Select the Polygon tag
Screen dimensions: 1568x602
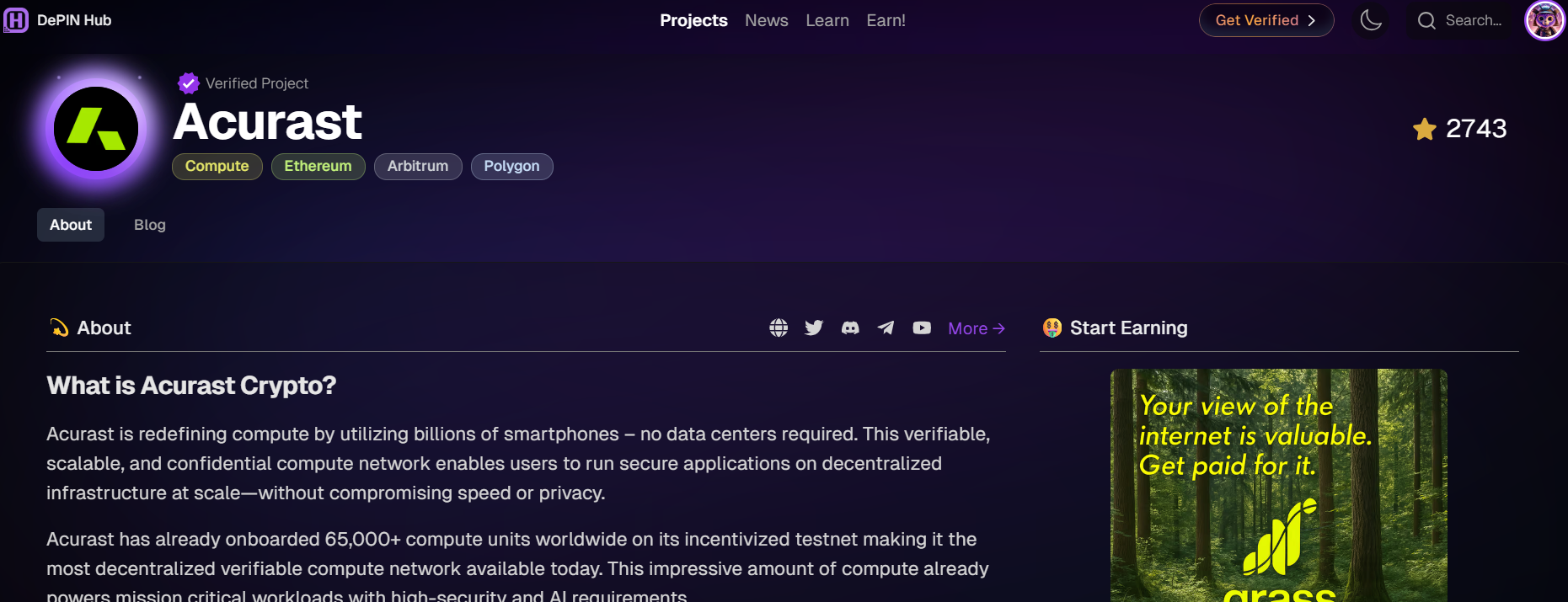tap(512, 167)
